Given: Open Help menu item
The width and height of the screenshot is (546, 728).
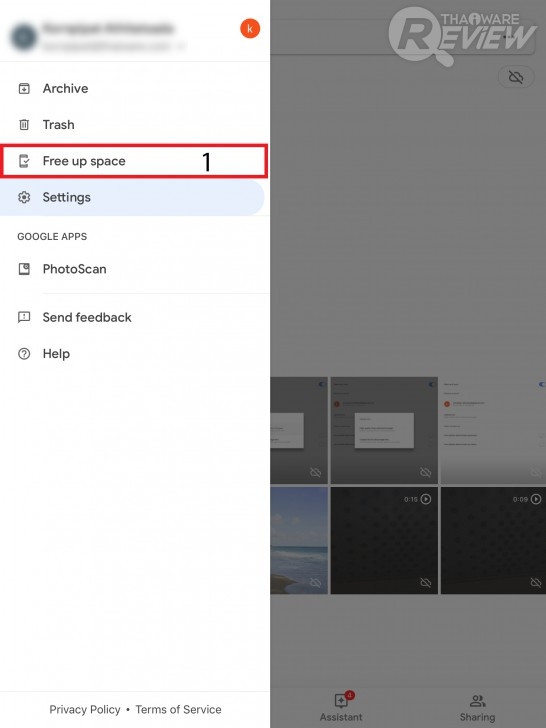Looking at the screenshot, I should click(135, 354).
